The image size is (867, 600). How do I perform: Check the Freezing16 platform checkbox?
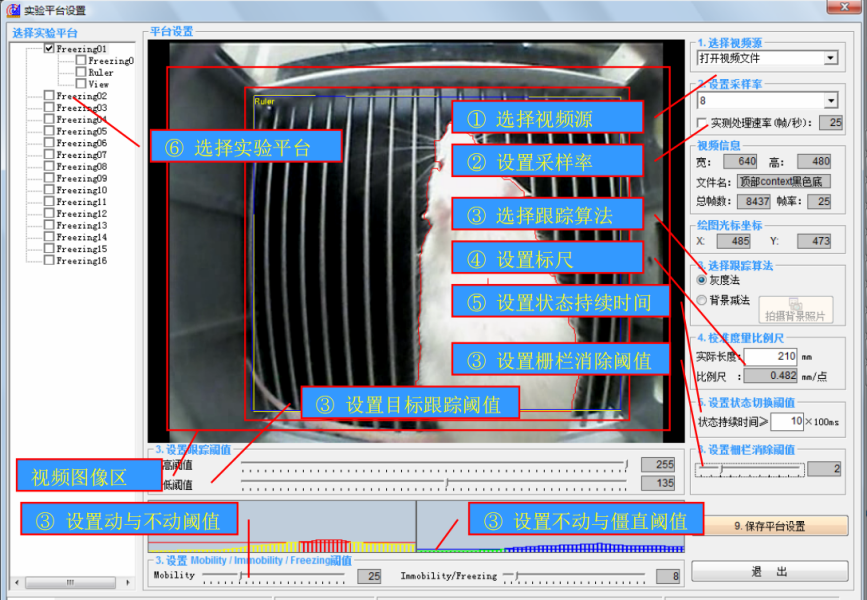[x=49, y=261]
